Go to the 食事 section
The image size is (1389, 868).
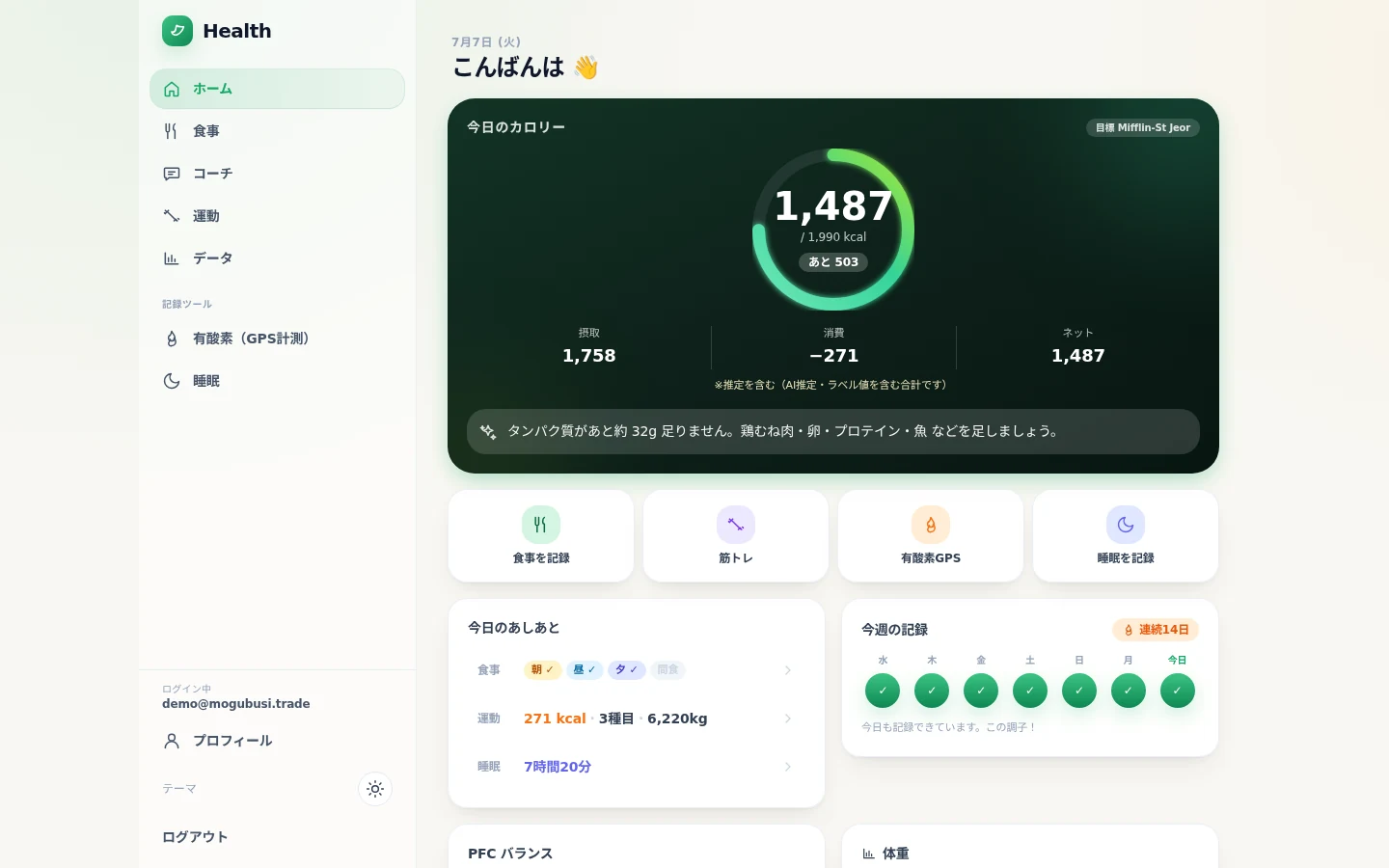(277, 131)
